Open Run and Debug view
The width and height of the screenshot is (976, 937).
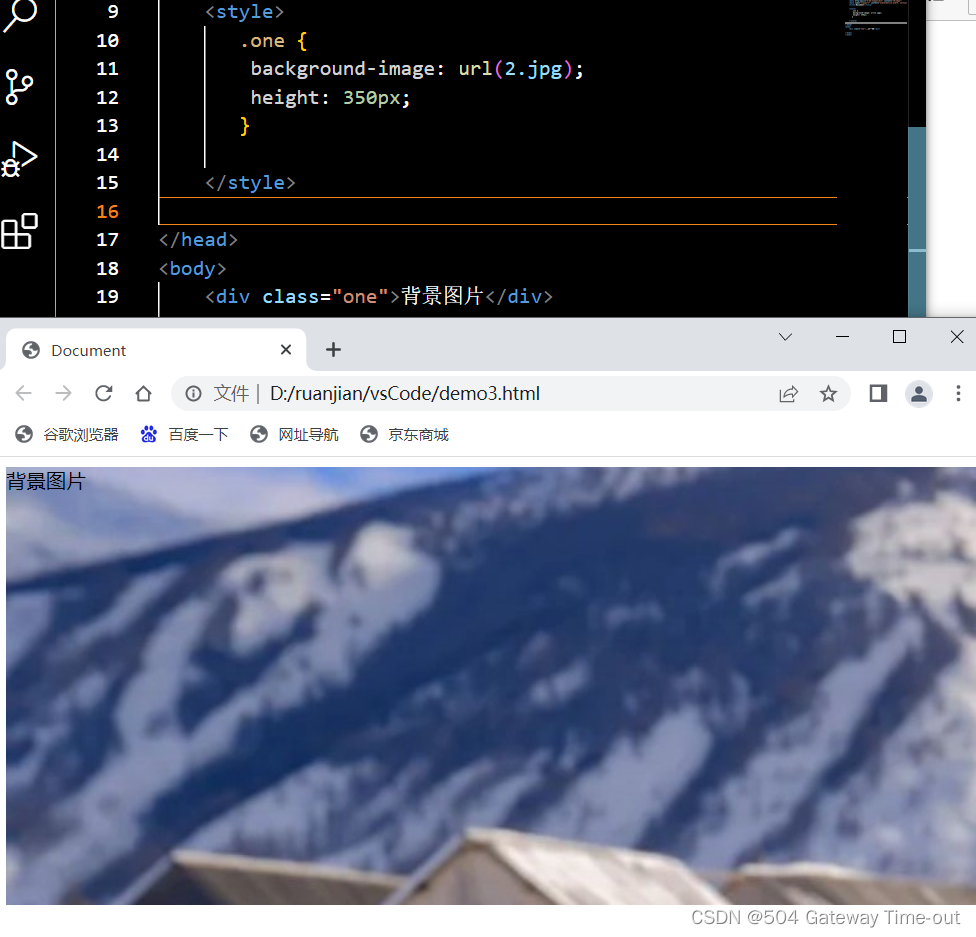point(19,159)
